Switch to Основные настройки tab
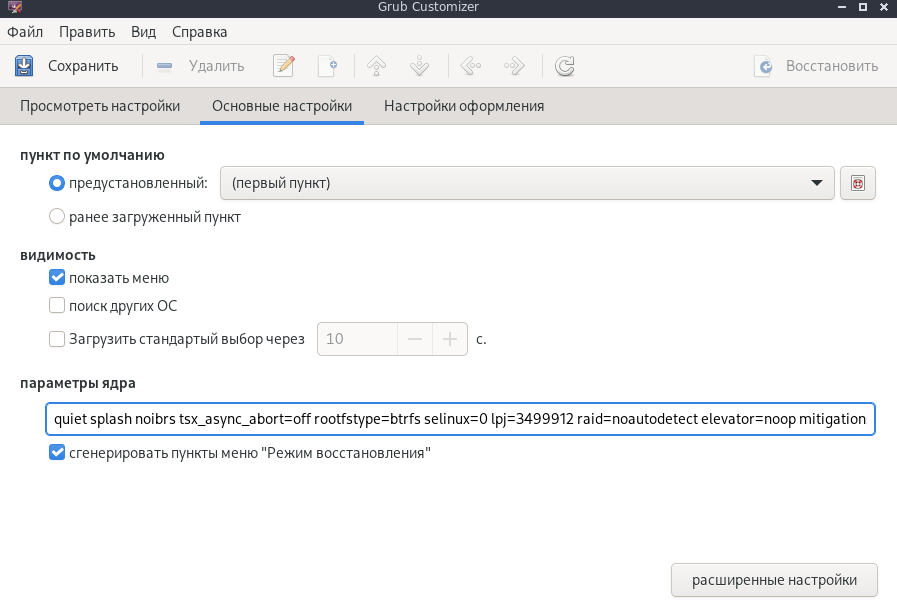Screen dimensions: 897x616 click(x=282, y=106)
